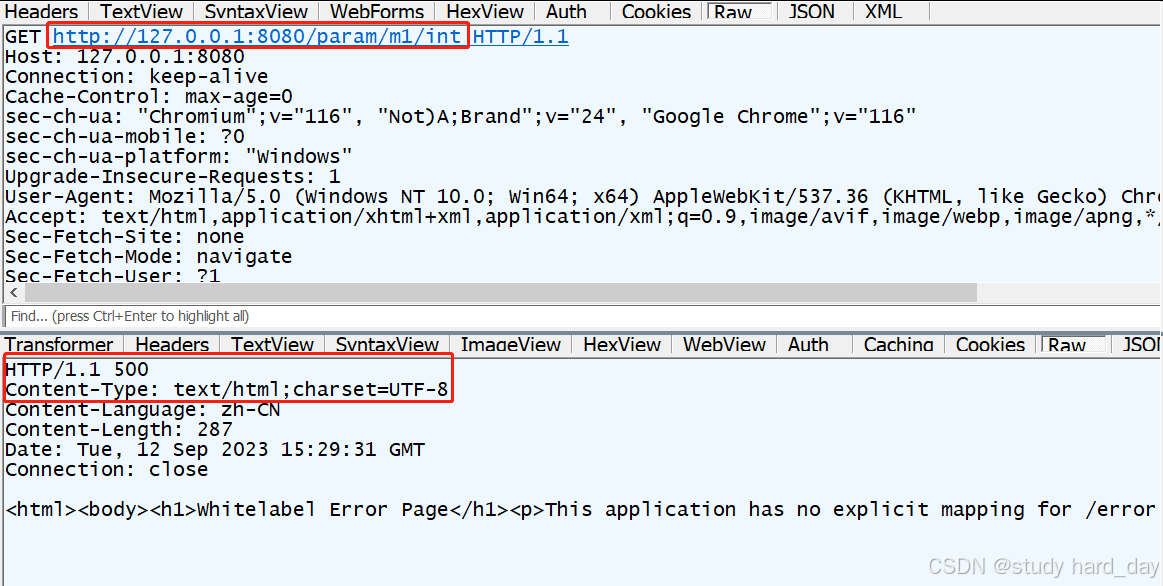Open the request JSON tab
This screenshot has width=1163, height=586.
click(x=811, y=12)
